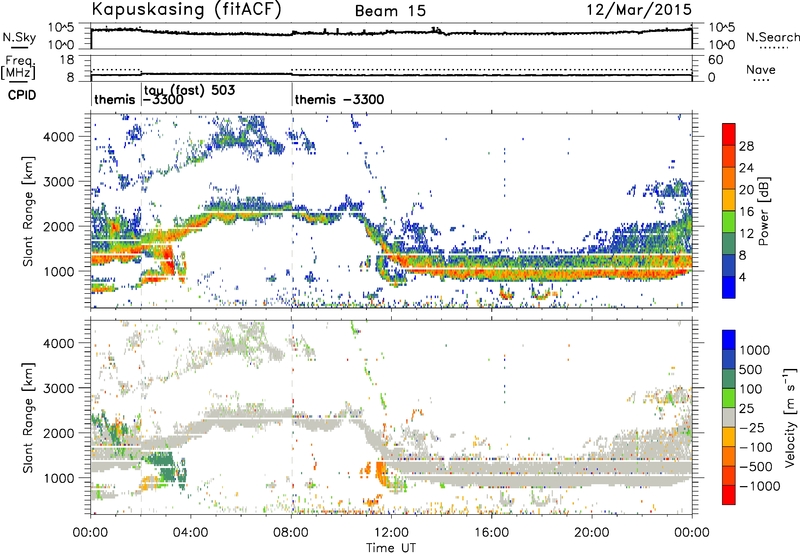The image size is (800, 554).
Task: Click the Time UT axis label
Action: 391,548
